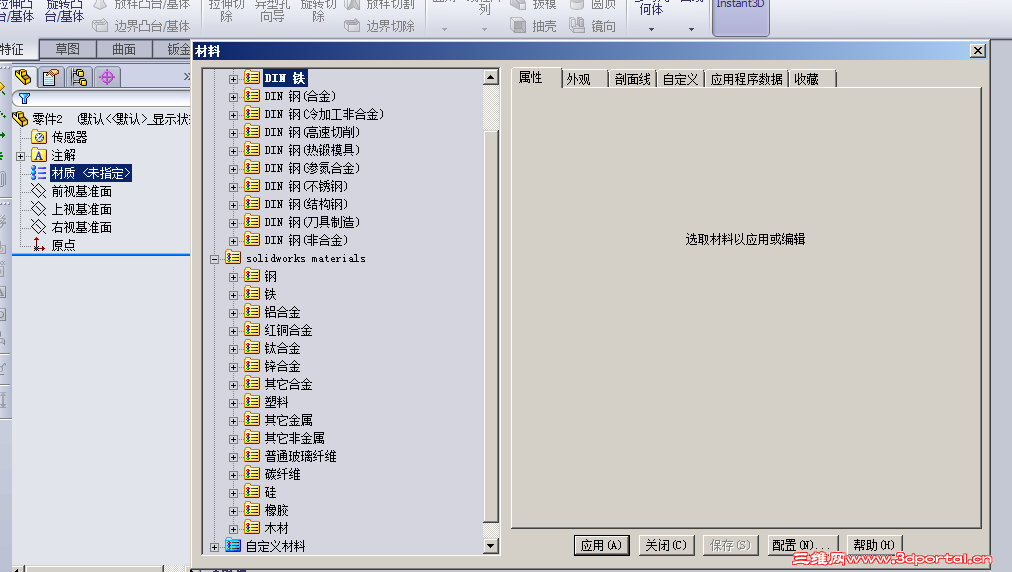This screenshot has width=1012, height=572.
Task: Select the DIN 钢(高速切削) folder icon
Action: (252, 132)
